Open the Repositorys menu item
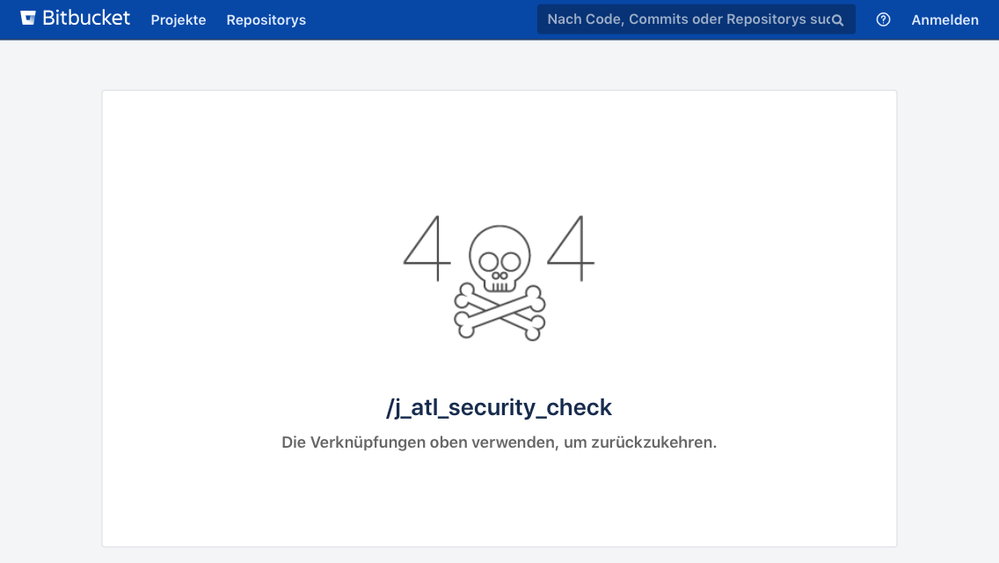 click(x=266, y=20)
